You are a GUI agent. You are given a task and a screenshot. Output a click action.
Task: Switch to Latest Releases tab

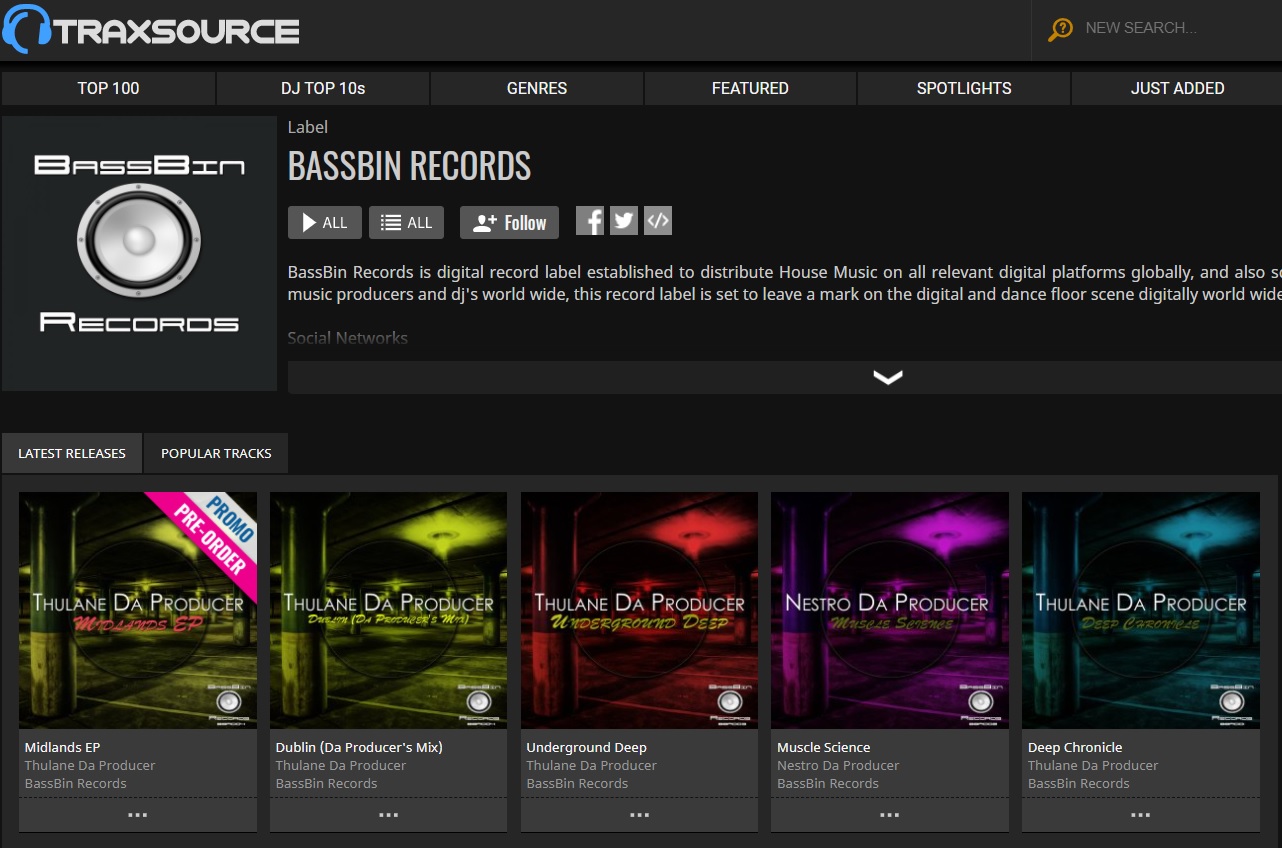pos(72,453)
